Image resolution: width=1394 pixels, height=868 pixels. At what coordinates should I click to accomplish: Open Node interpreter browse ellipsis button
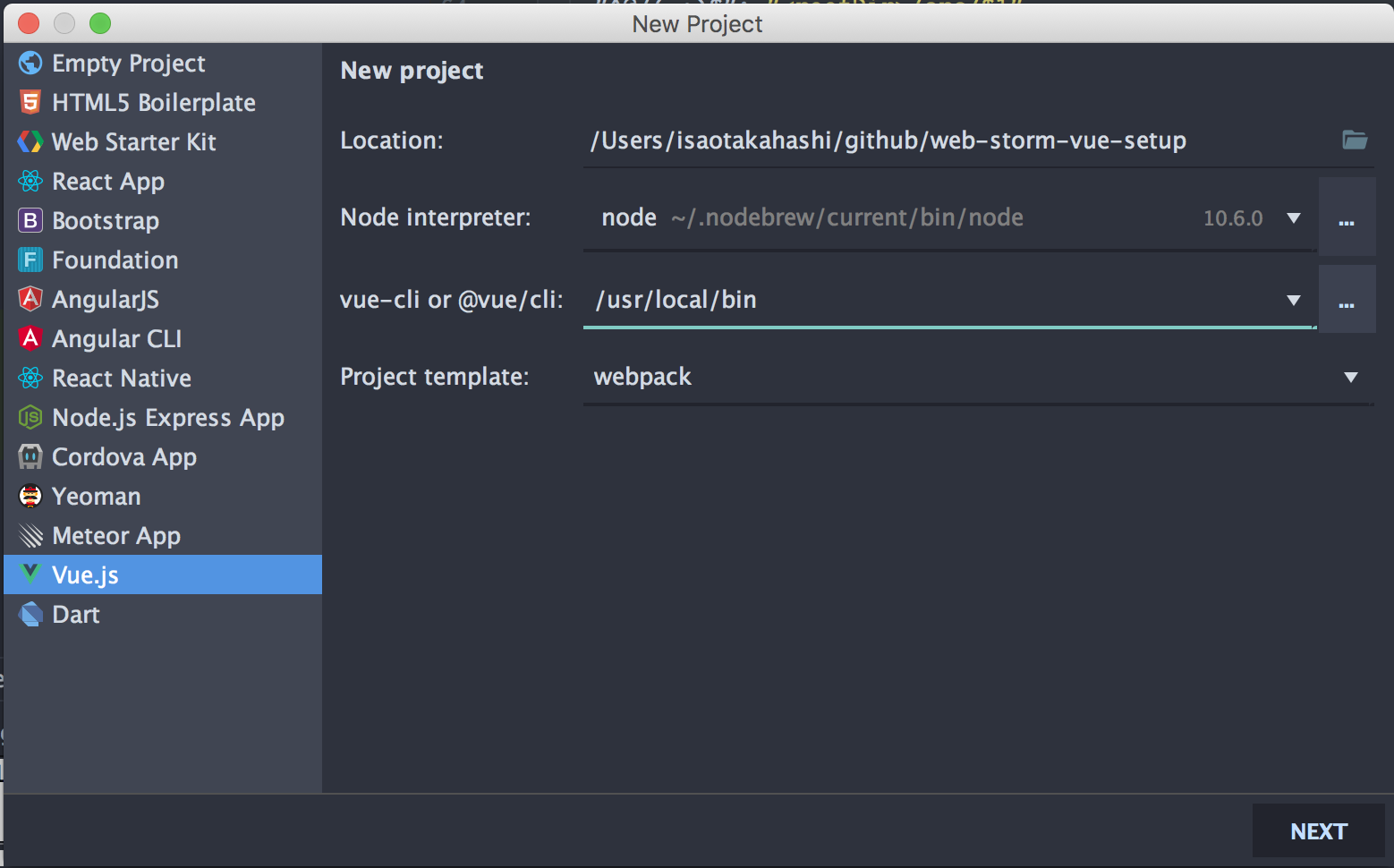(1347, 218)
